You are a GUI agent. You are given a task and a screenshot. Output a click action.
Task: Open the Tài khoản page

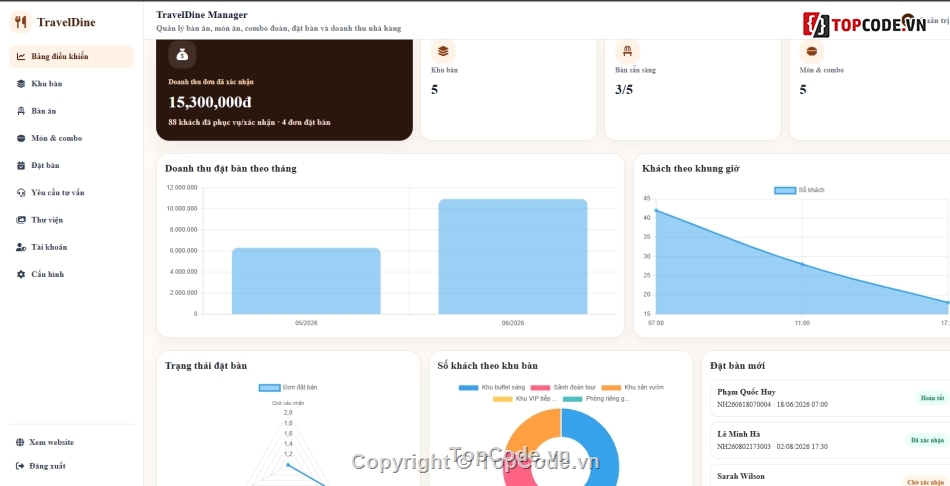point(71,247)
